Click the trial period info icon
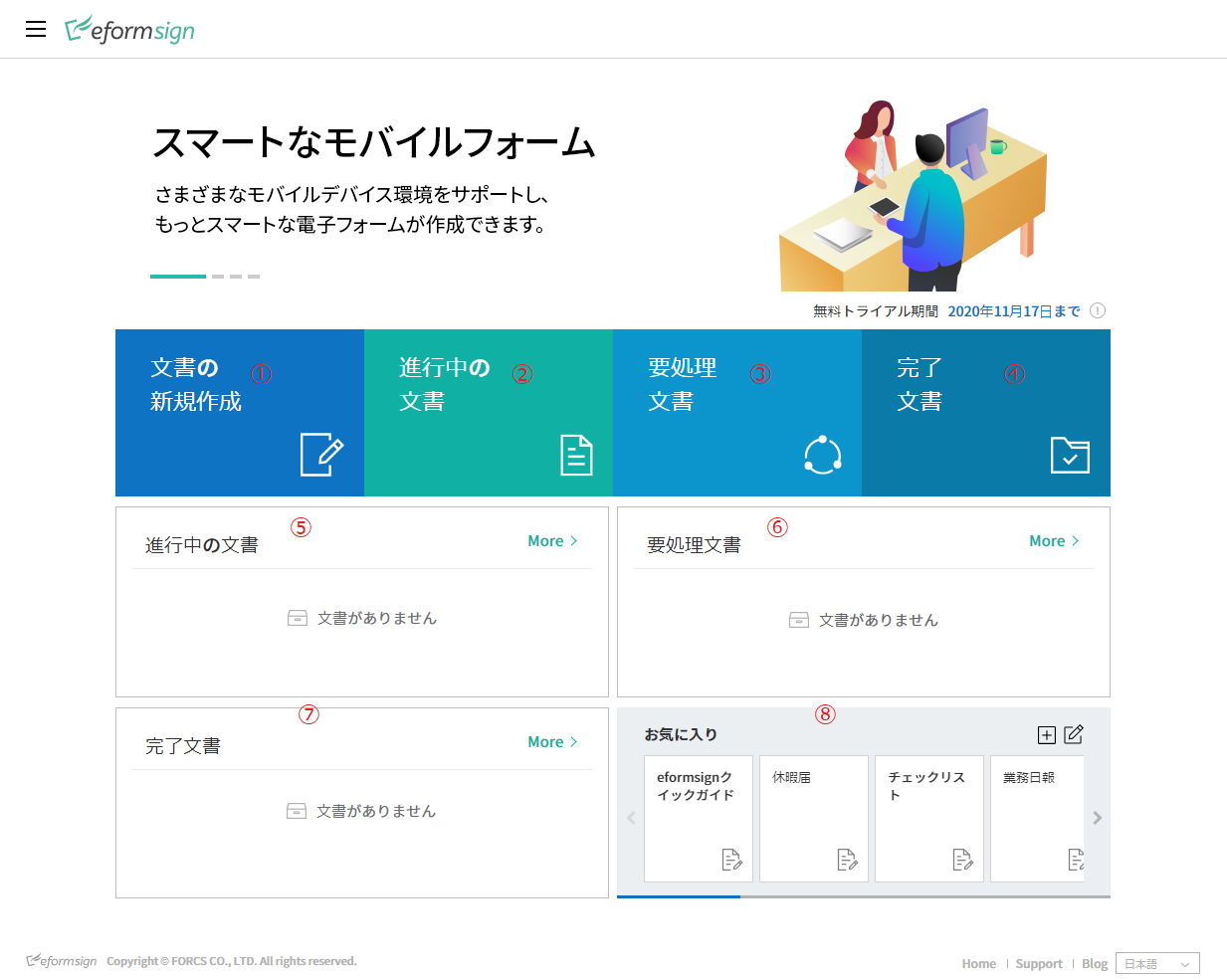Screen dimensions: 1227x980 click(1098, 310)
